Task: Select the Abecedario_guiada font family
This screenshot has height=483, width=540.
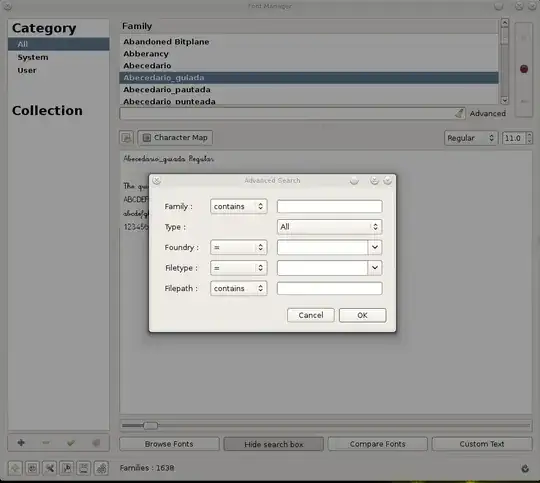Action: coord(309,78)
